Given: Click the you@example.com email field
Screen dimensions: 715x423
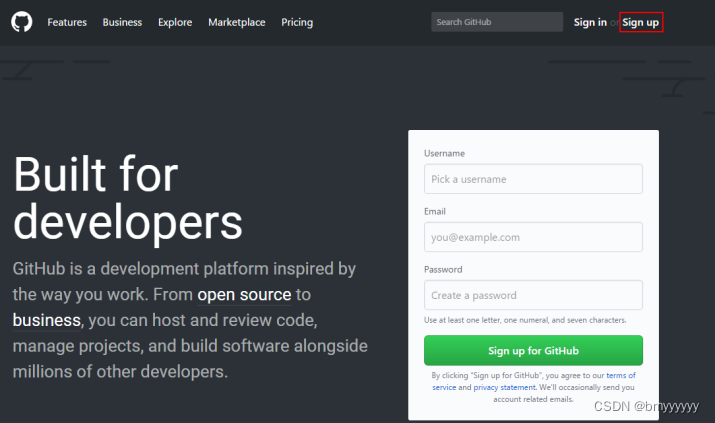Looking at the screenshot, I should (533, 237).
